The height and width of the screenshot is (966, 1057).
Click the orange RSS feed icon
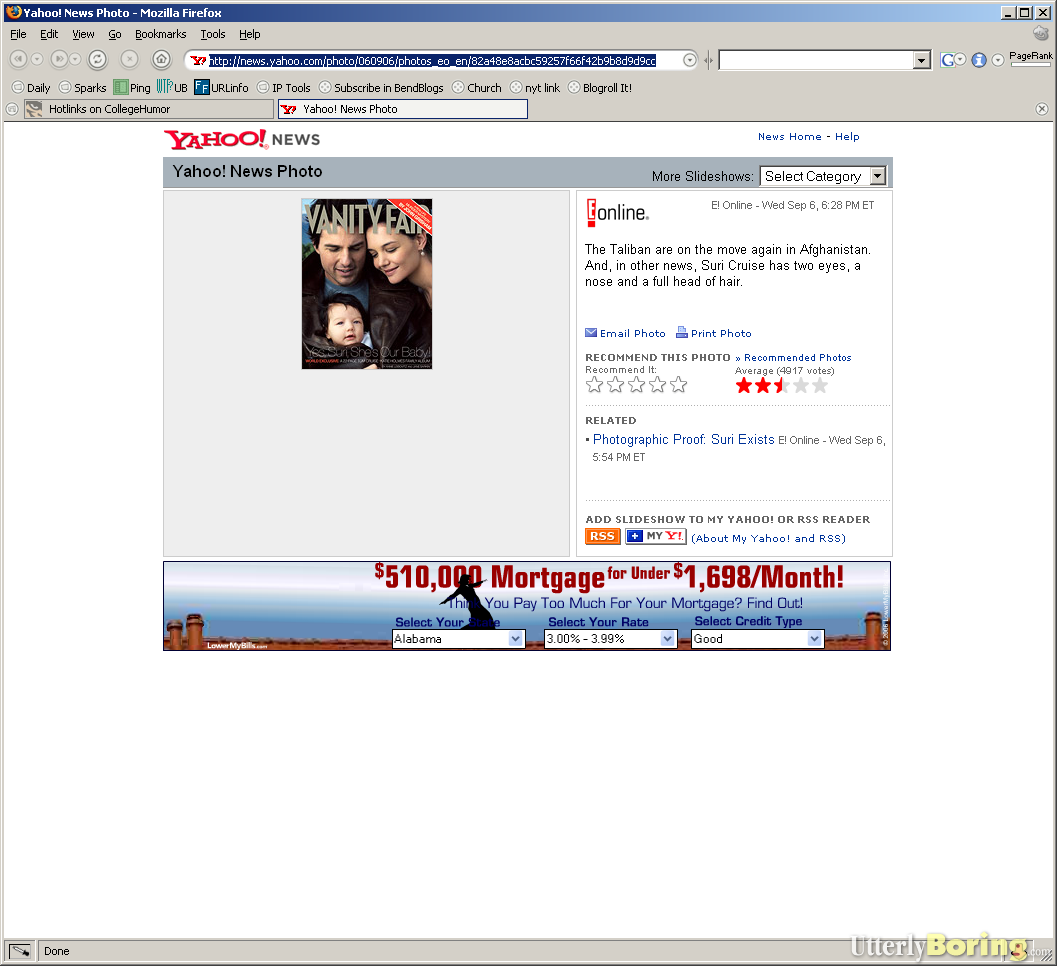[602, 537]
